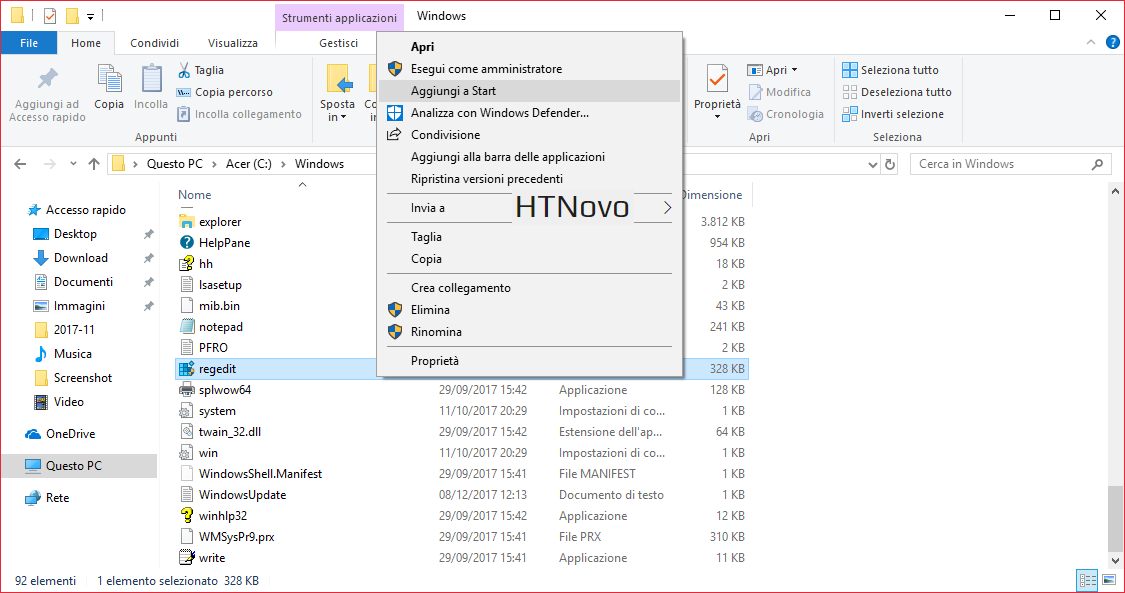Choose Rinomina in context menu
Screen dimensions: 1125x593
(x=529, y=332)
